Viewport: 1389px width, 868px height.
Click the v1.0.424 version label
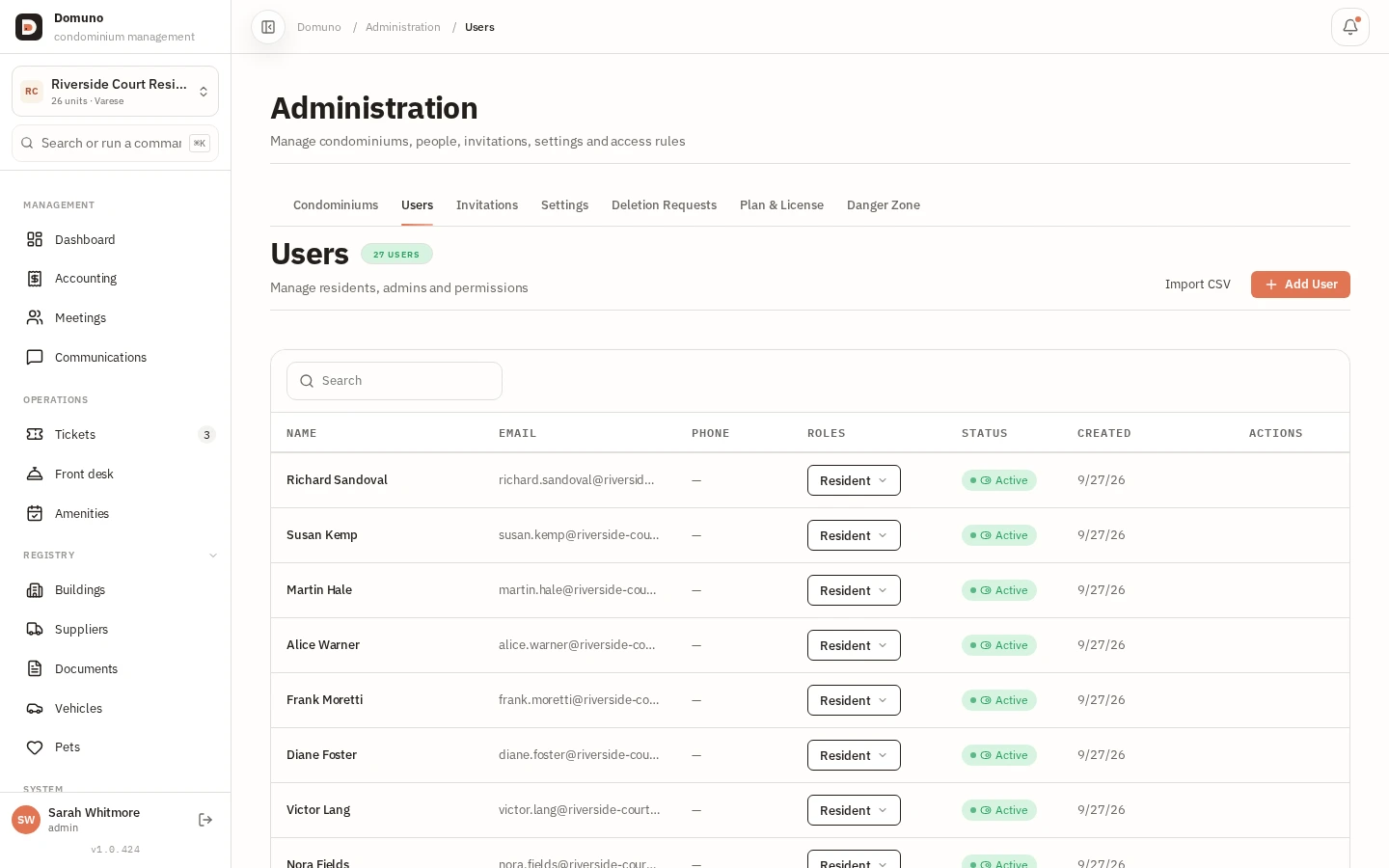point(116,850)
